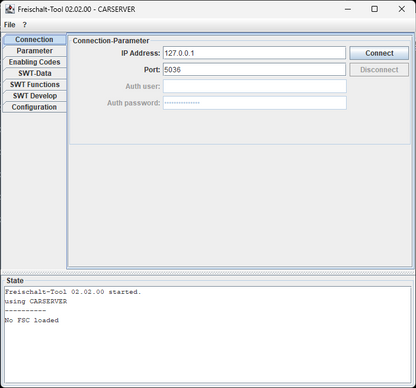The width and height of the screenshot is (416, 388).
Task: Select the SWT Develop tab
Action: click(x=34, y=96)
